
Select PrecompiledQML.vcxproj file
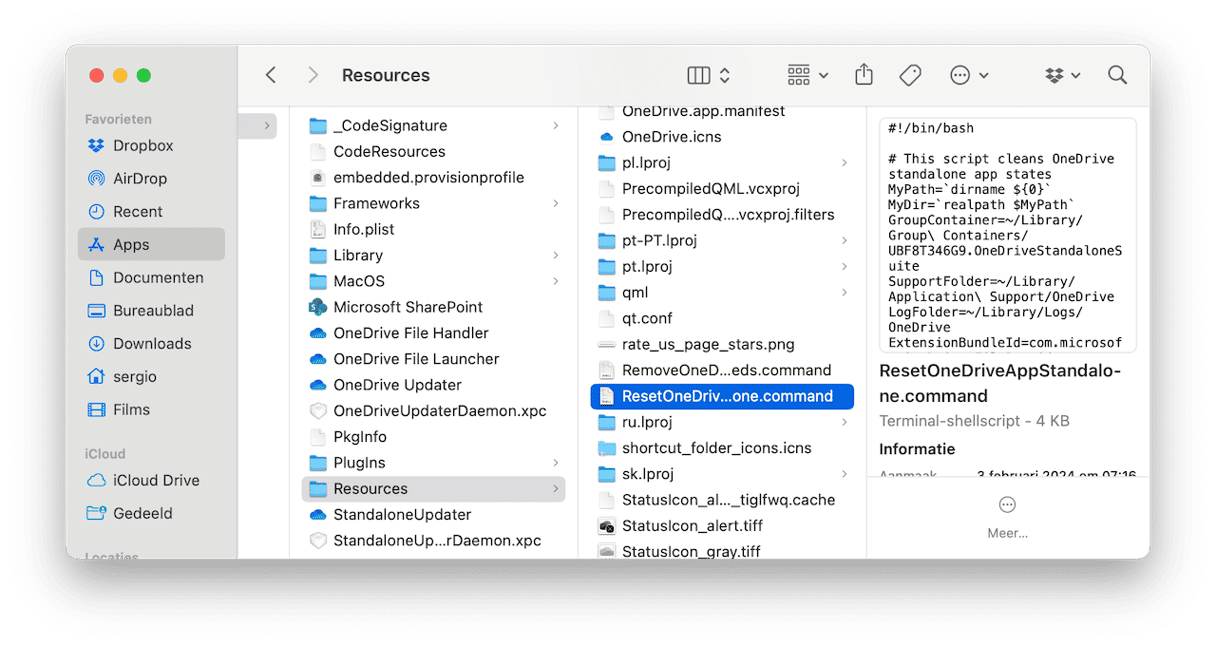(x=722, y=188)
